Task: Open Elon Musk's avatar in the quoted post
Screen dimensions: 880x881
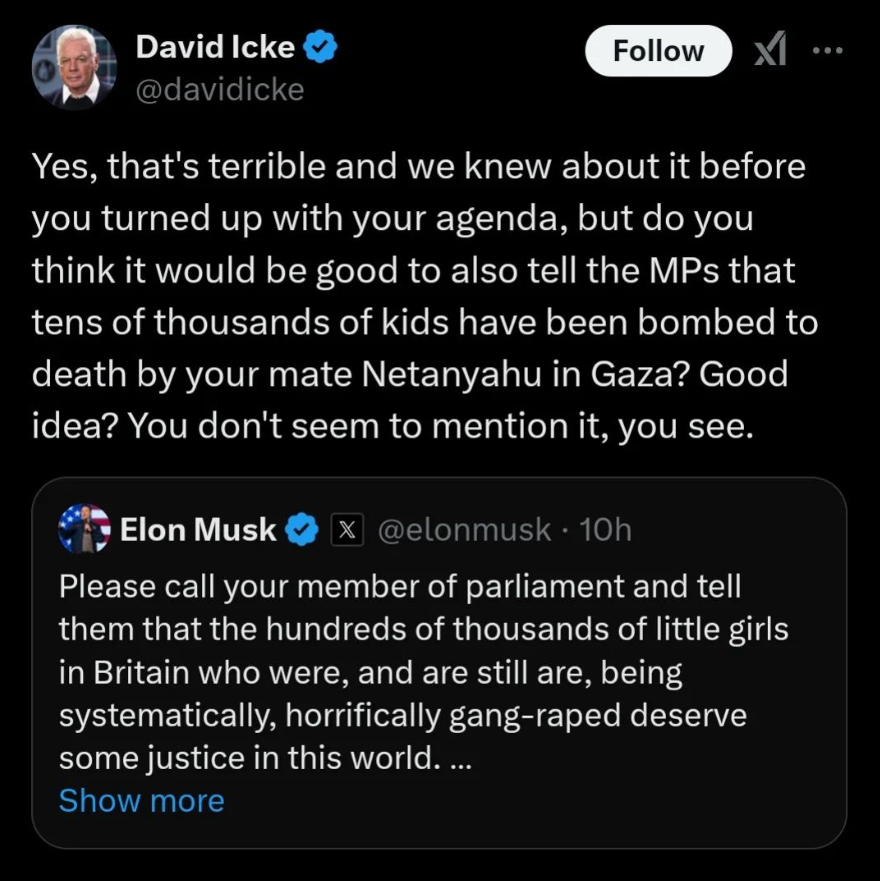Action: (x=84, y=528)
